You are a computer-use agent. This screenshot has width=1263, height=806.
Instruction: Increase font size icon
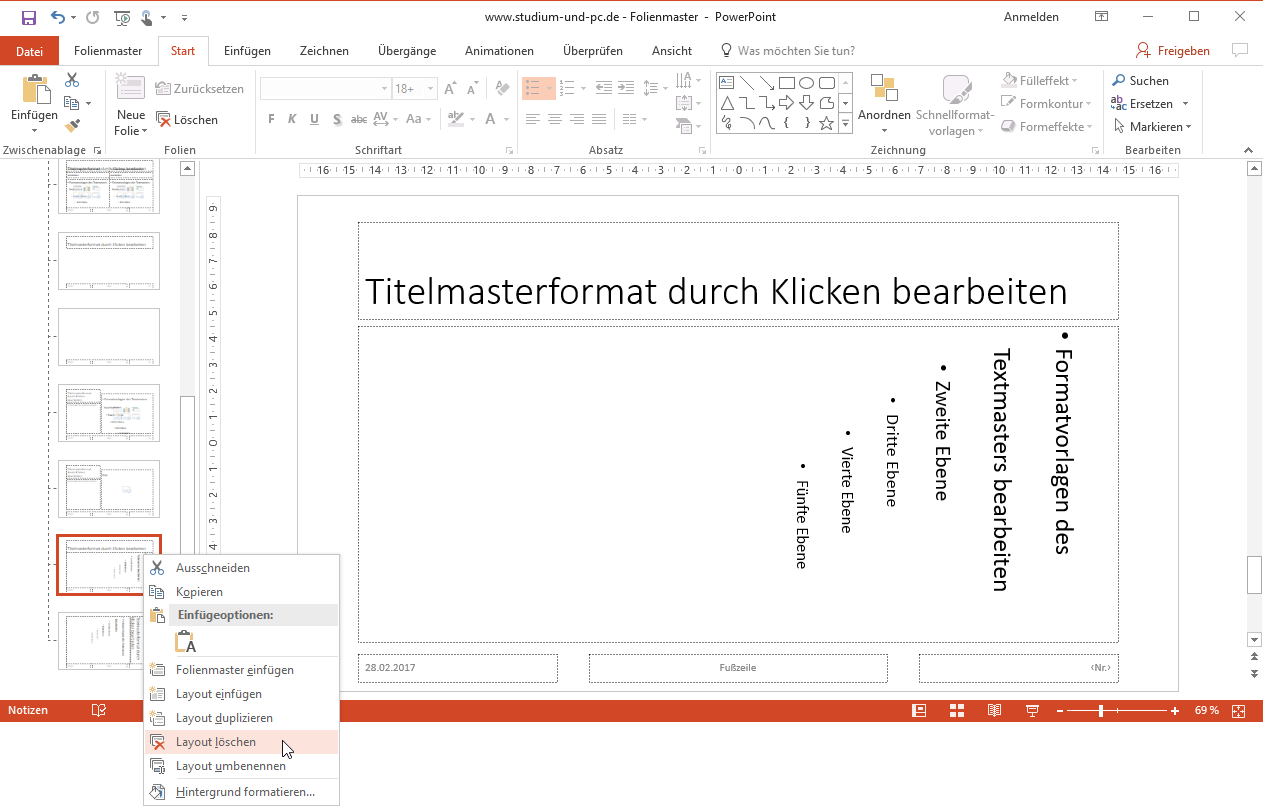450,89
